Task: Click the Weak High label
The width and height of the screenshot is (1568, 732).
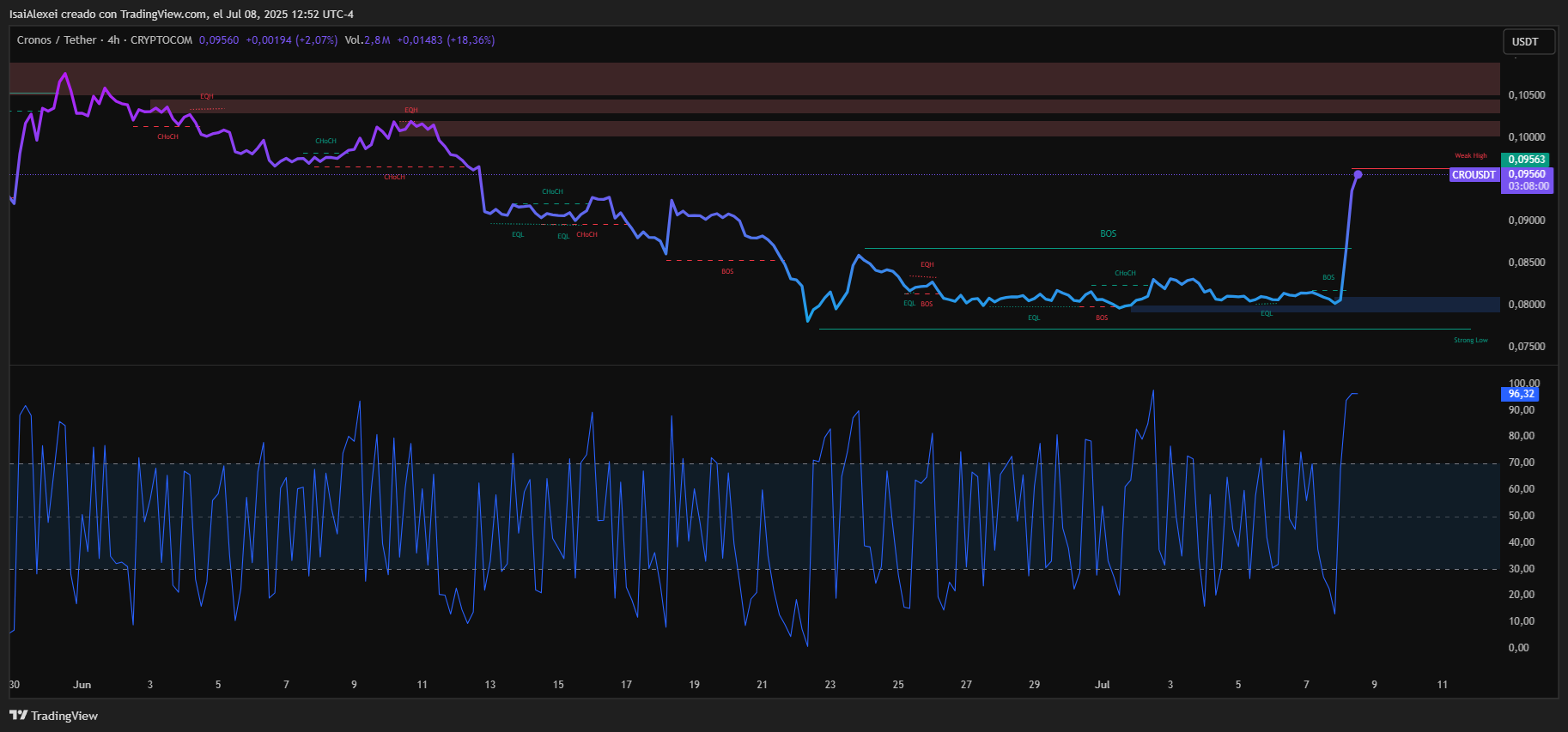Action: [1471, 156]
